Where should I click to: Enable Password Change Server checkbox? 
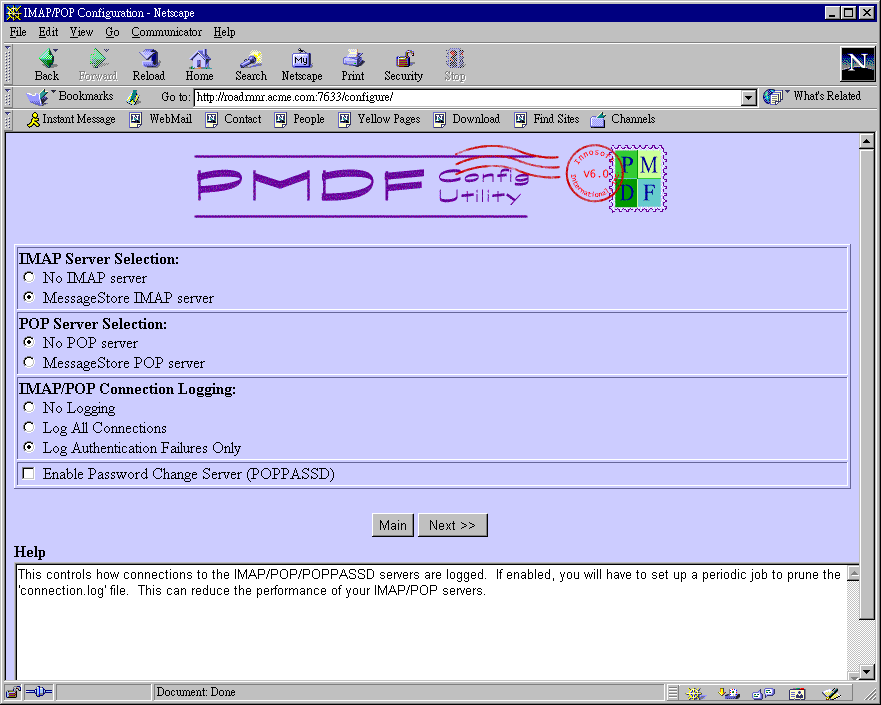pos(29,474)
